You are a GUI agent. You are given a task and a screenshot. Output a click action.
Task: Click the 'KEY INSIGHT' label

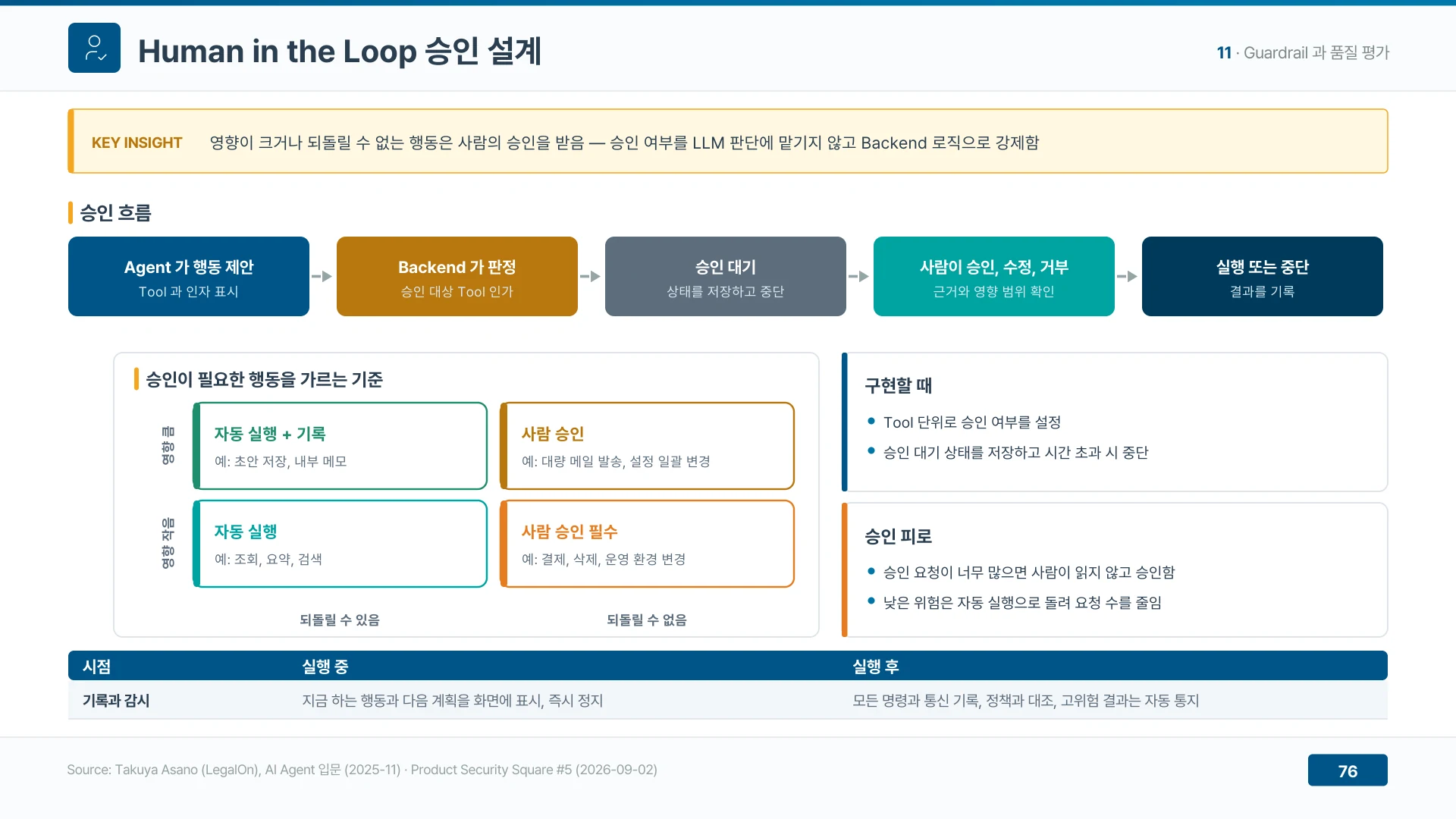pos(136,143)
